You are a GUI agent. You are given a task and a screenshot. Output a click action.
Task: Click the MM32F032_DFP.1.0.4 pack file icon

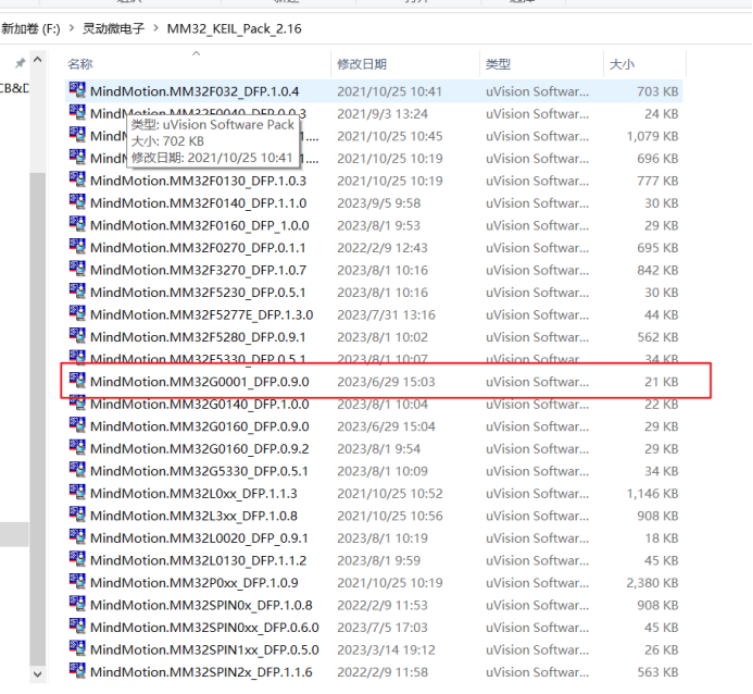click(x=77, y=91)
